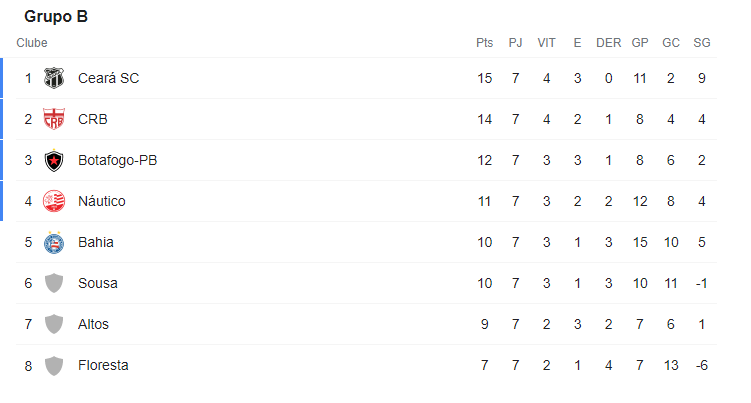751x403 pixels.
Task: Click the Sousa placeholder shield icon
Action: pos(54,283)
